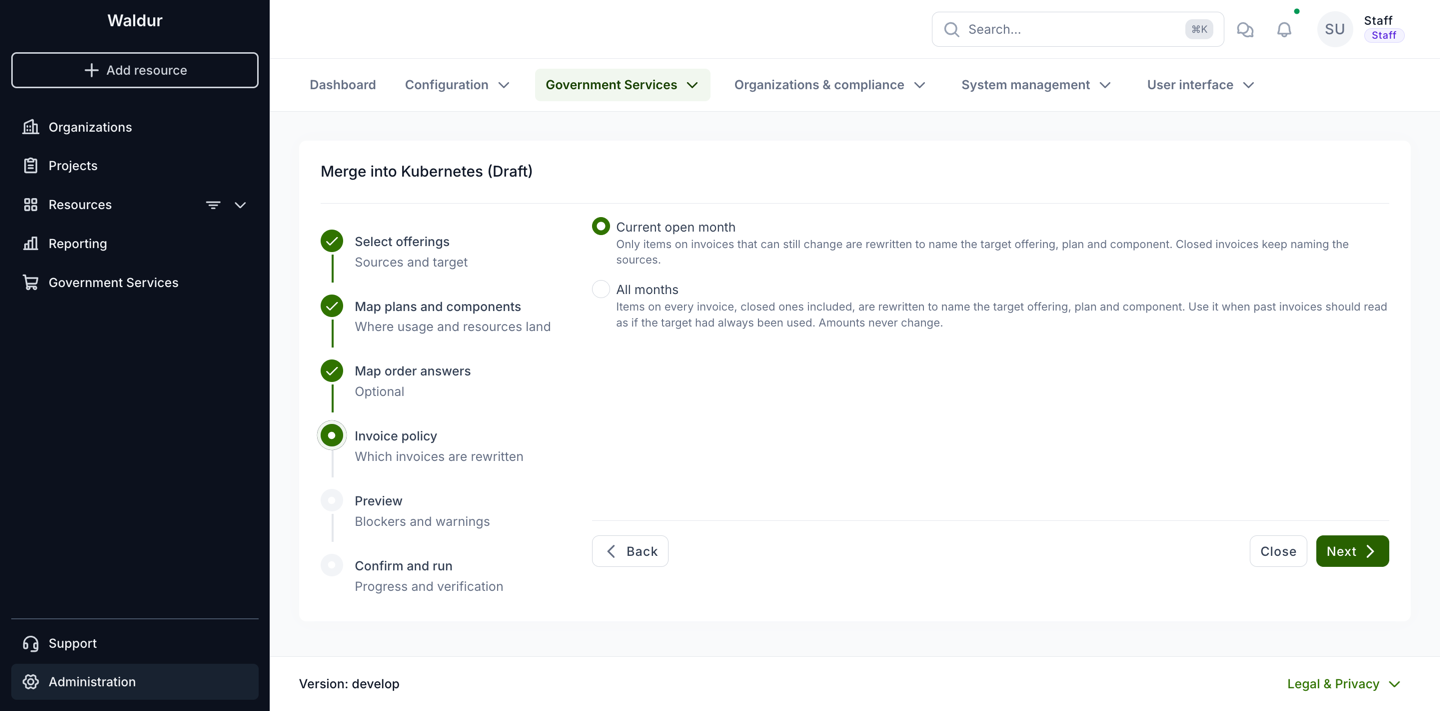This screenshot has height=711, width=1440.
Task: Expand the Resources sidebar chevron
Action: point(240,205)
